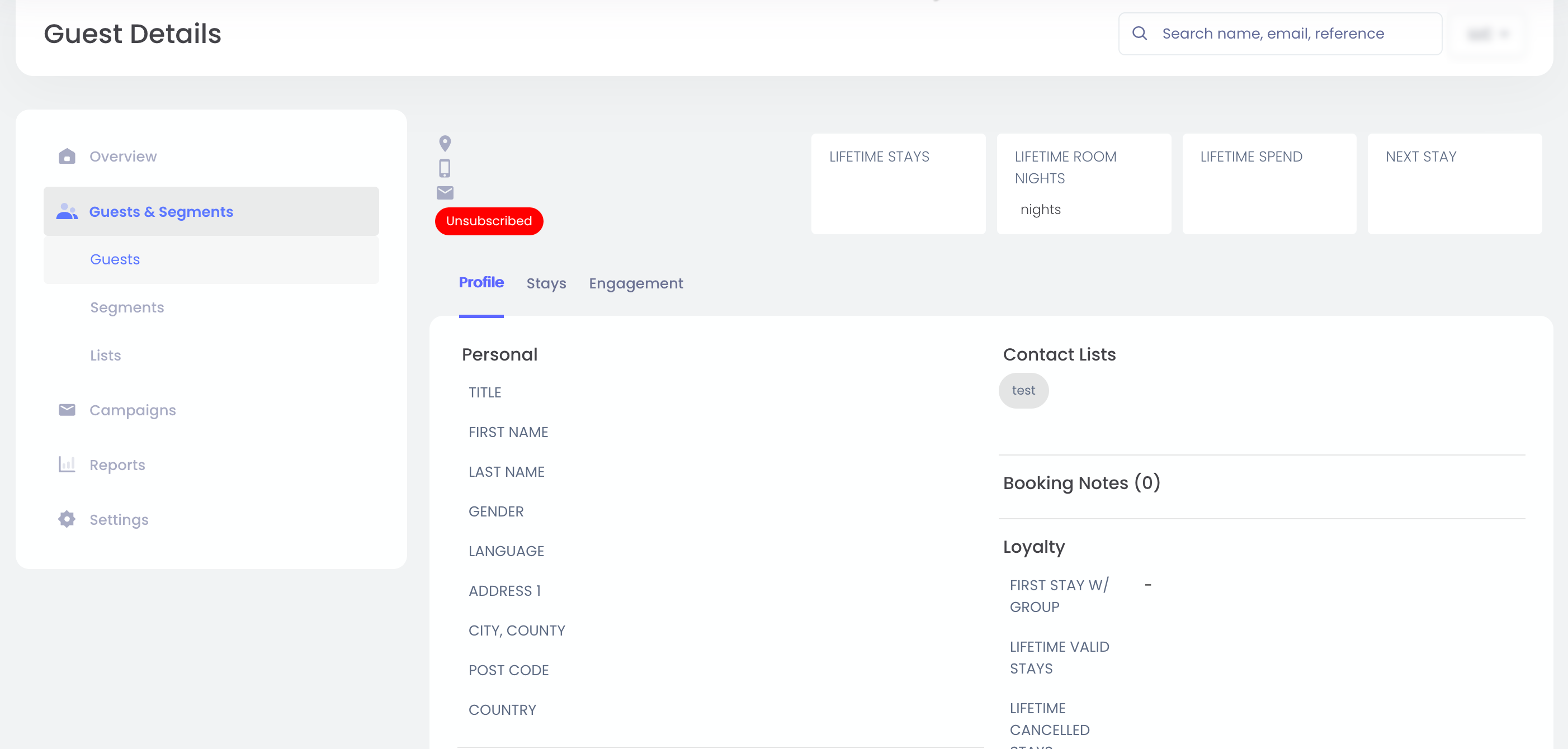Go to the Segments submenu item
This screenshot has width=1568, height=749.
tap(126, 307)
